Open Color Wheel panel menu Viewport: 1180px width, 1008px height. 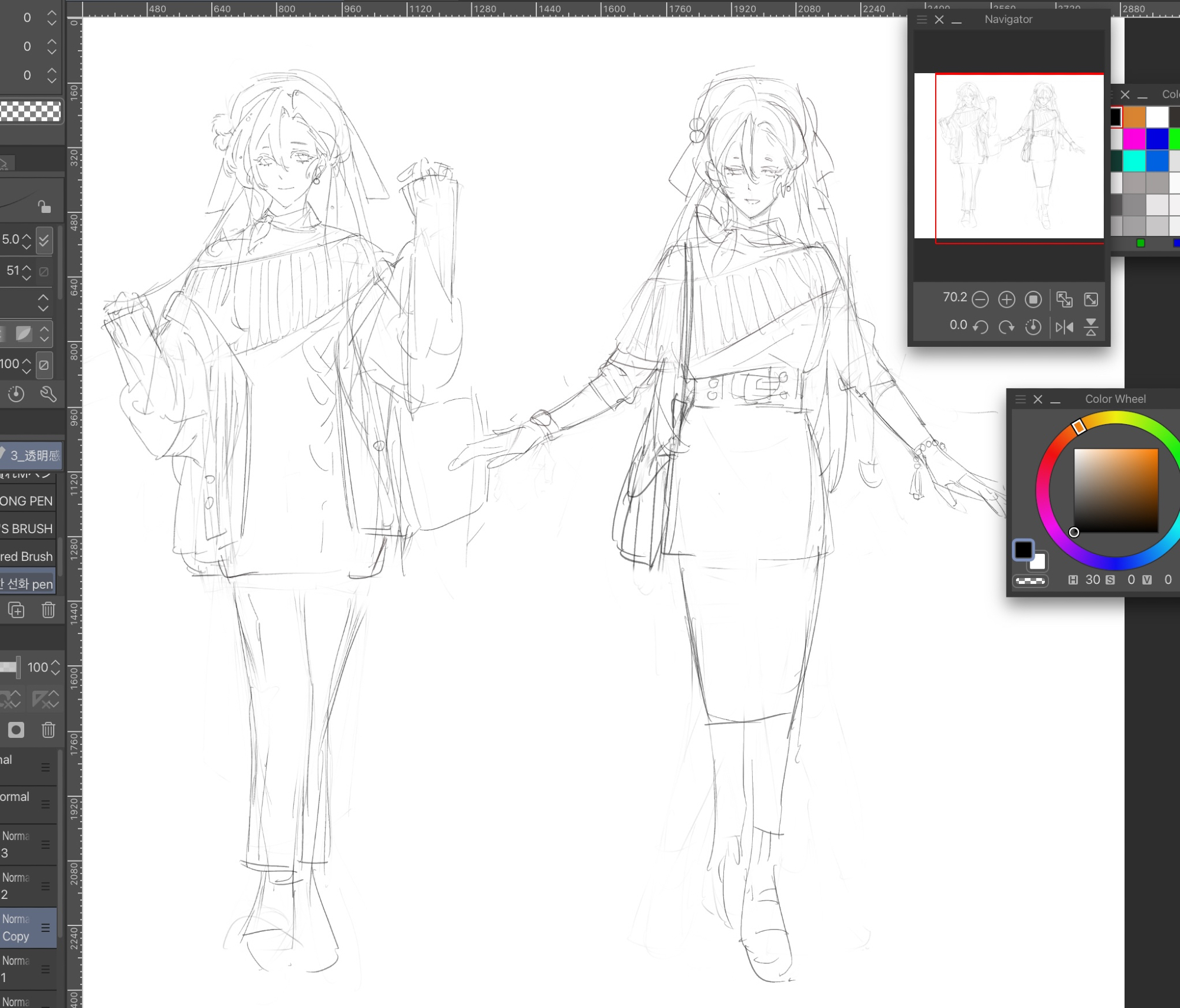click(x=1021, y=399)
